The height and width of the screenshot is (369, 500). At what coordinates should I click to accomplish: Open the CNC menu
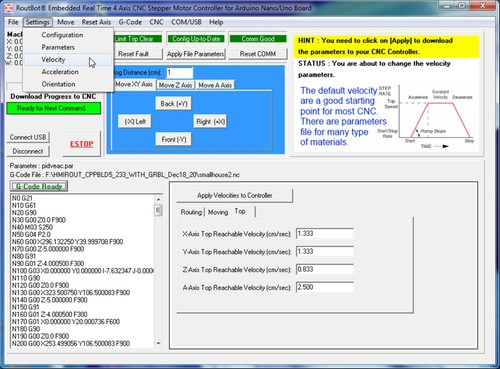pos(156,22)
